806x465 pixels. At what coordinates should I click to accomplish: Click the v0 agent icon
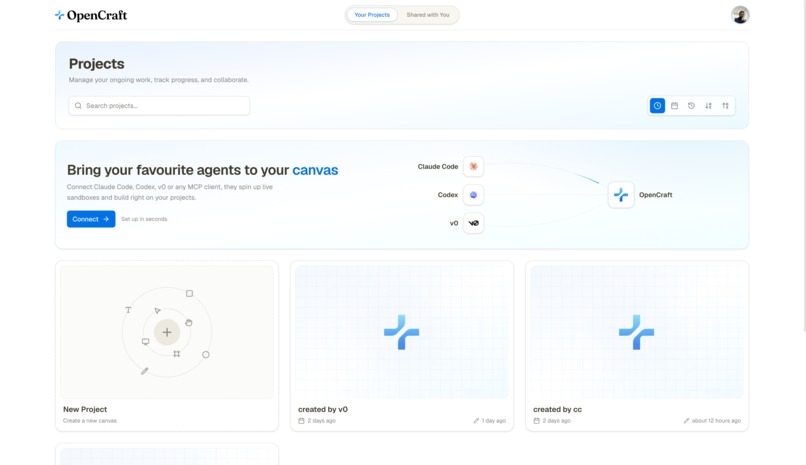coord(473,223)
